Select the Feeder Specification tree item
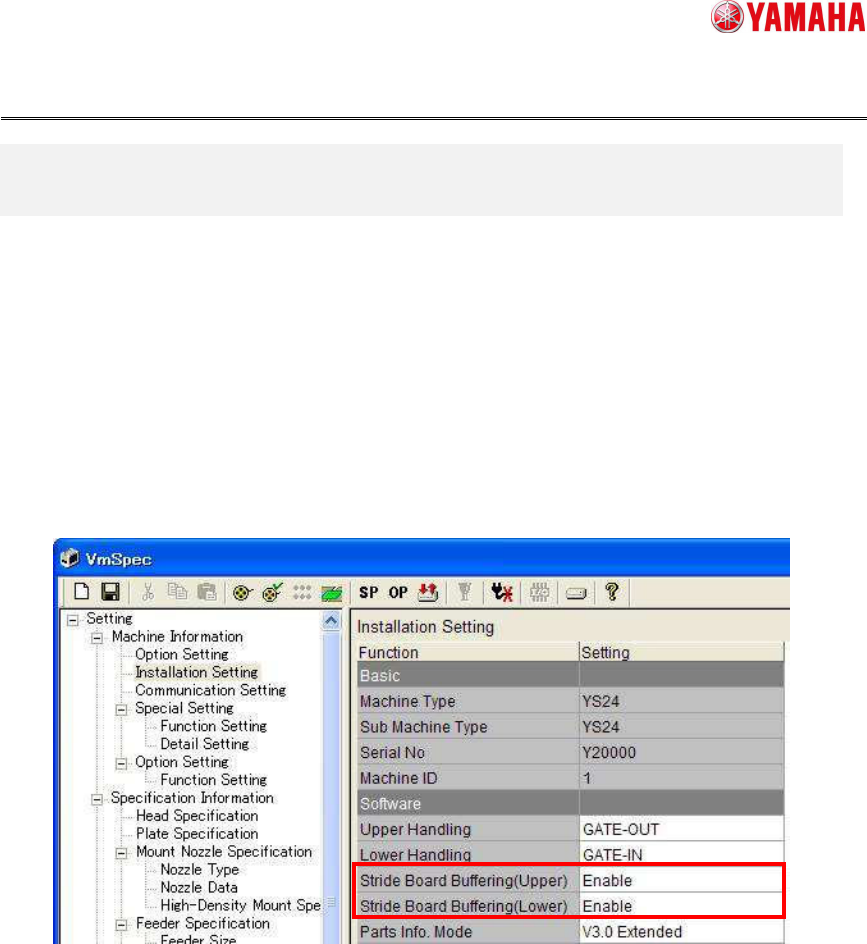867x944 pixels. point(203,924)
